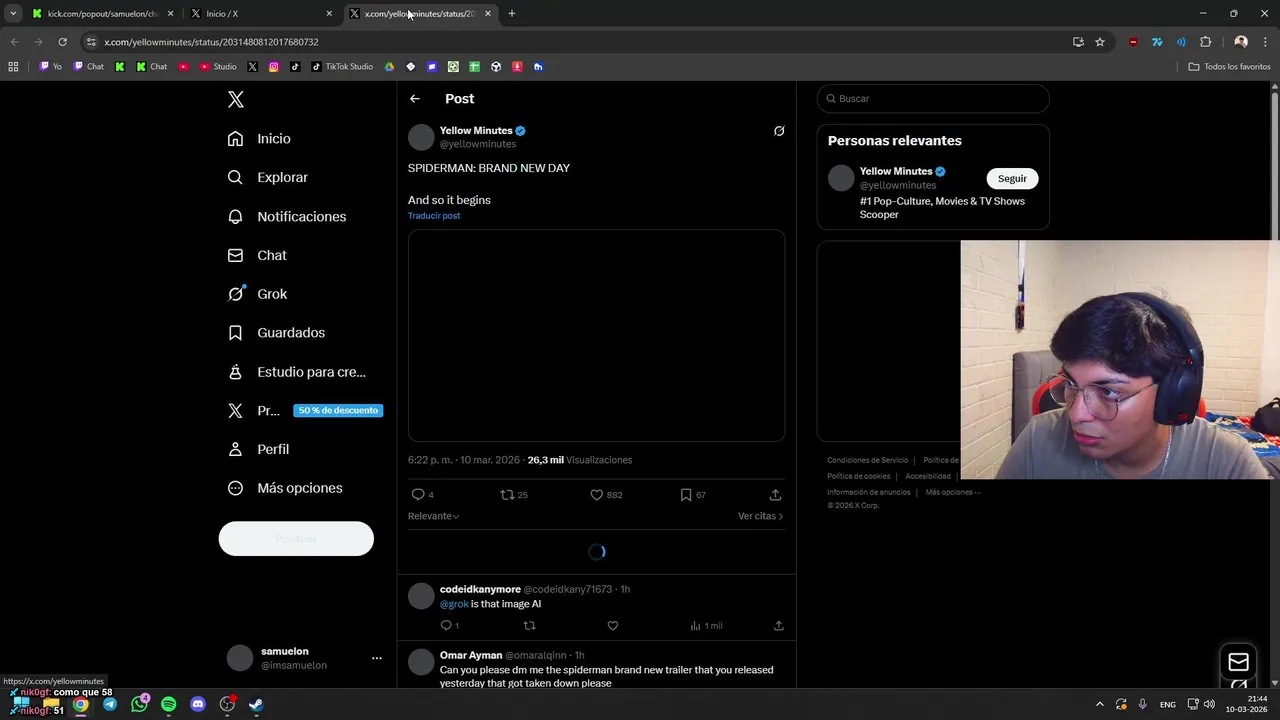1280x720 pixels.
Task: Open the floating messages envelope button
Action: click(1238, 662)
